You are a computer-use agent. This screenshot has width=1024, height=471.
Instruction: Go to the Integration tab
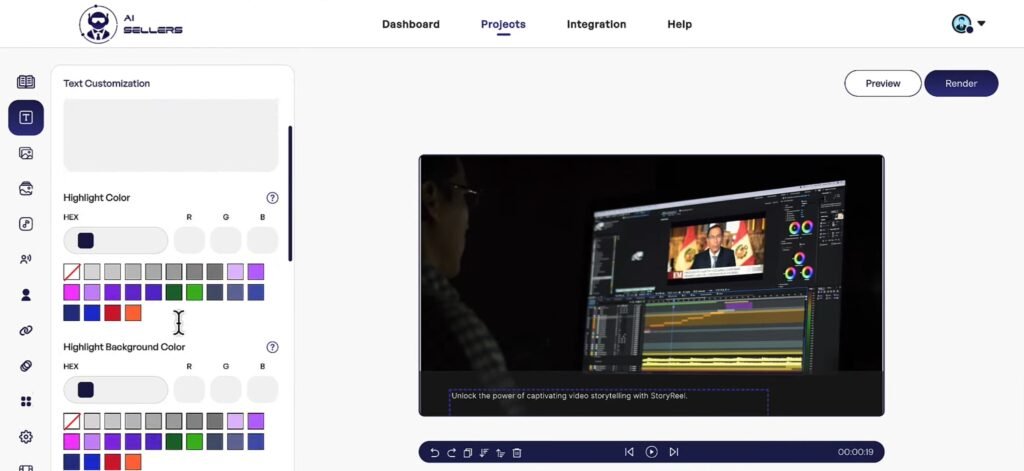click(596, 24)
